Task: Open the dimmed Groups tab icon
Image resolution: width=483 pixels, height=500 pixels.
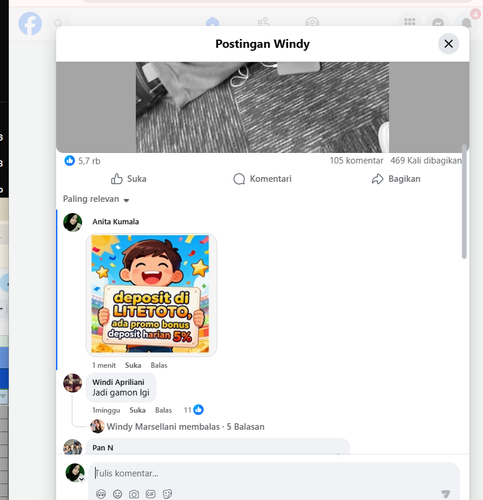Action: (312, 22)
